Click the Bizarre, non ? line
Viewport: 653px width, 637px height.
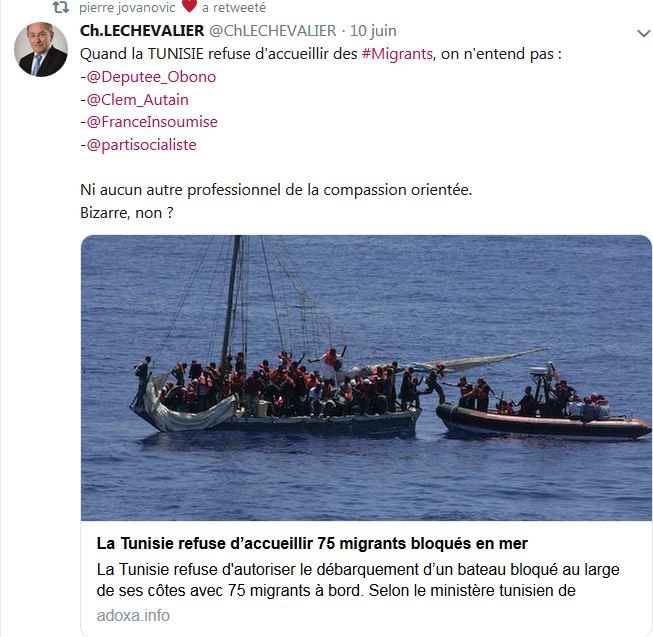127,213
